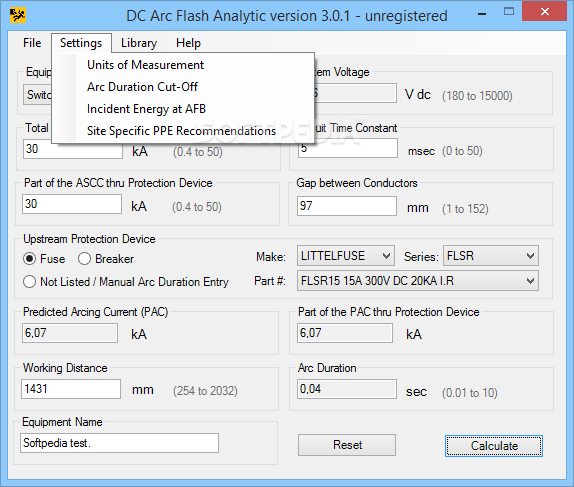Select the Breaker radio button
This screenshot has width=574, height=487.
(106, 259)
